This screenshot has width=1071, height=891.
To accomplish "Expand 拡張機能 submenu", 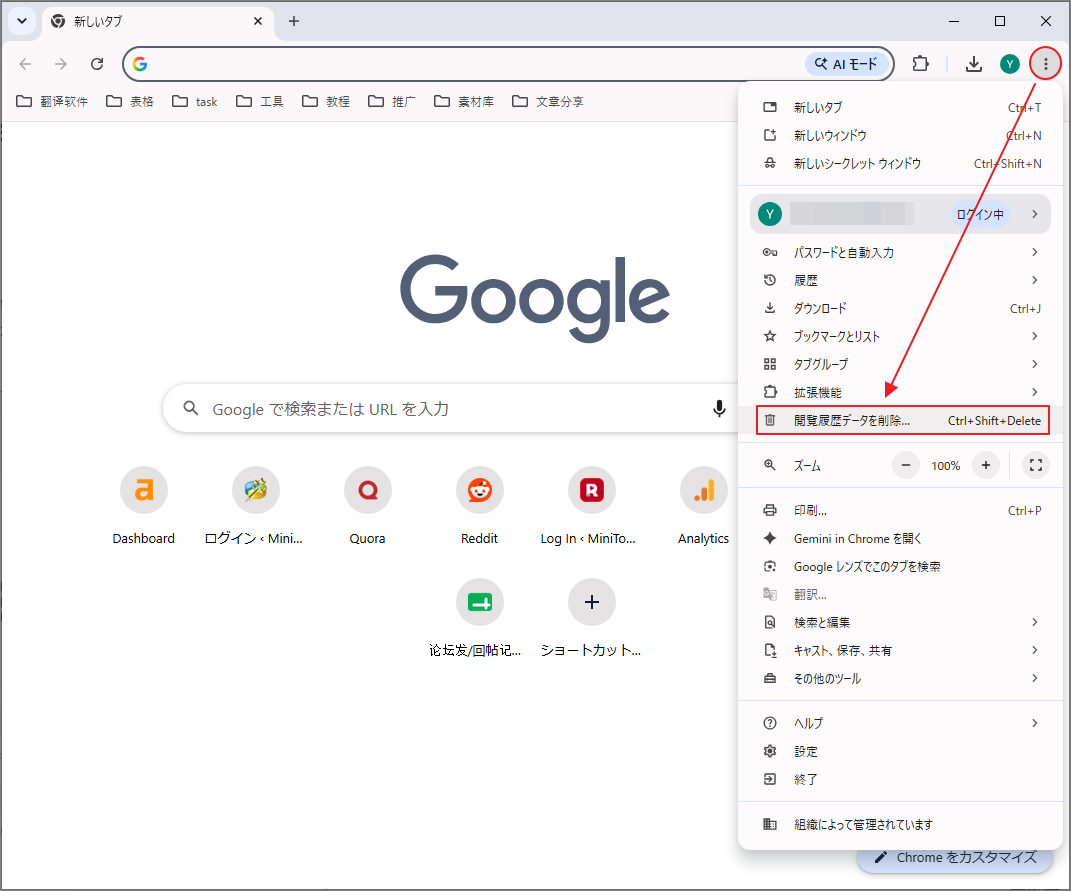I will click(901, 392).
